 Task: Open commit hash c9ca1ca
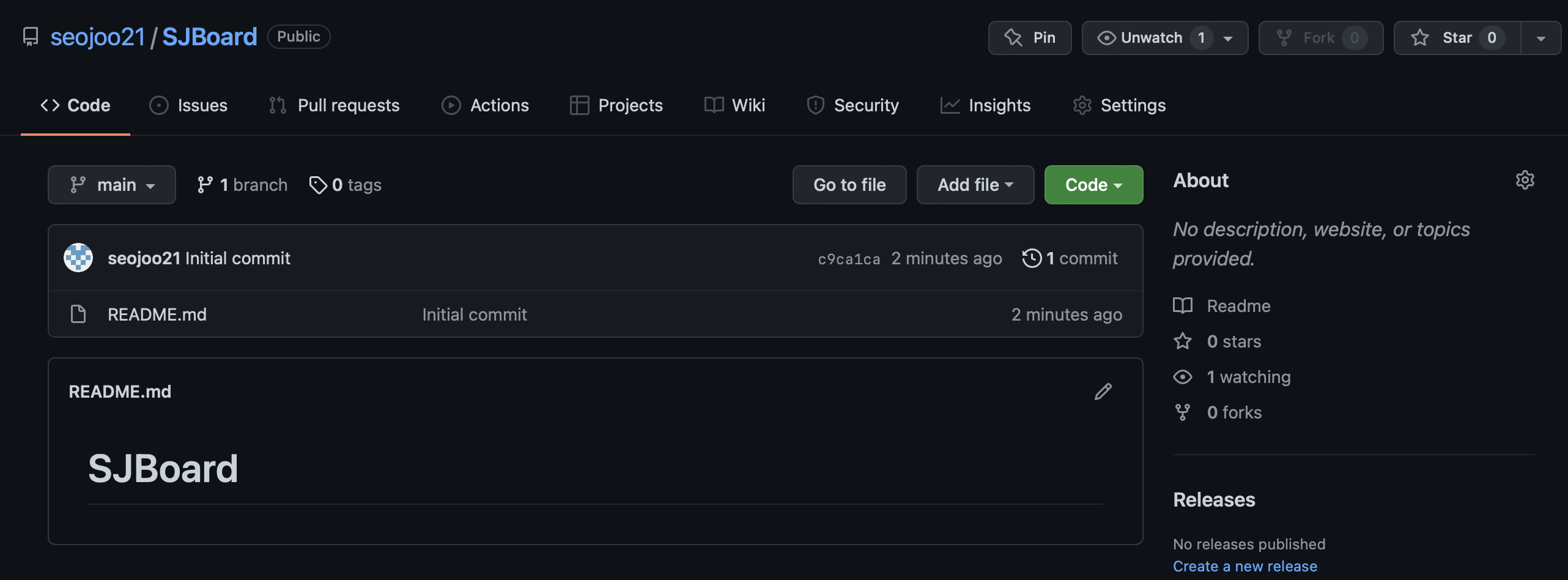click(849, 259)
